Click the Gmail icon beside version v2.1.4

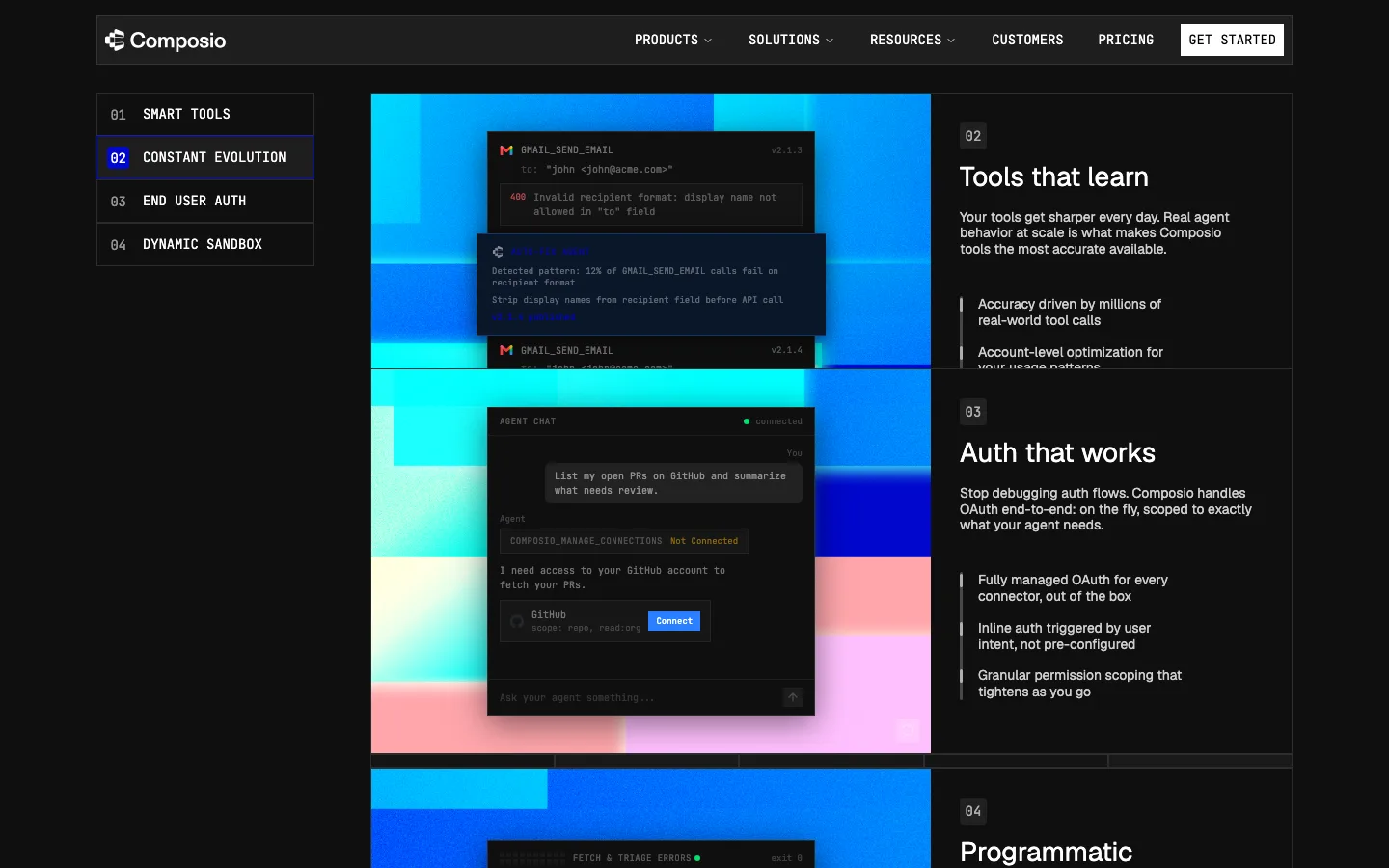point(505,350)
